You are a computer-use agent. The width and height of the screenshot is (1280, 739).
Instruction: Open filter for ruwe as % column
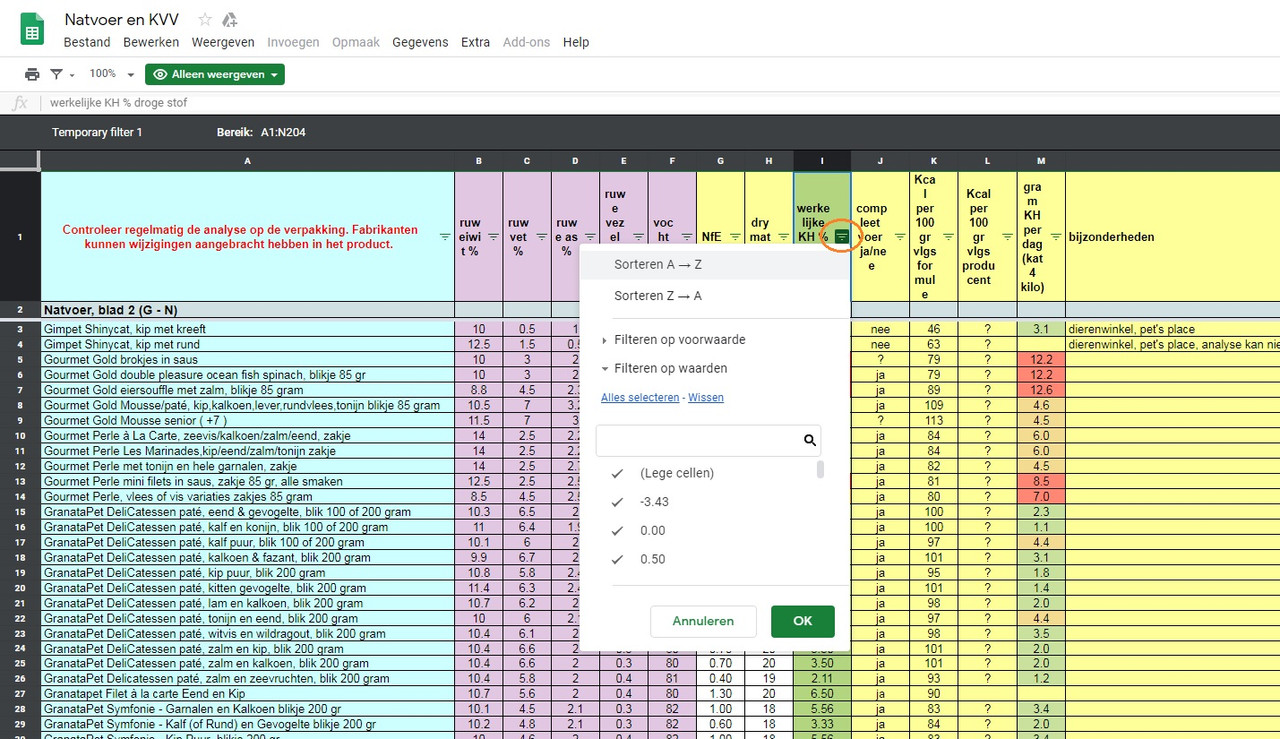click(589, 237)
